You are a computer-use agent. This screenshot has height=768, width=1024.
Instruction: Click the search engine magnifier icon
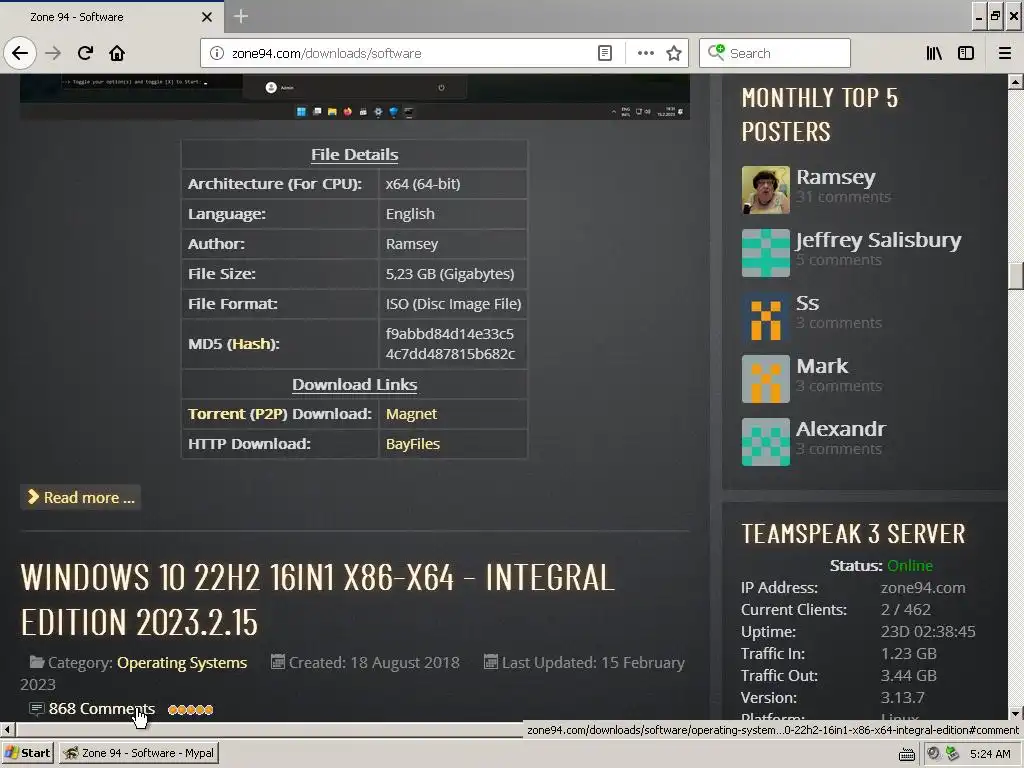pyautogui.click(x=716, y=53)
